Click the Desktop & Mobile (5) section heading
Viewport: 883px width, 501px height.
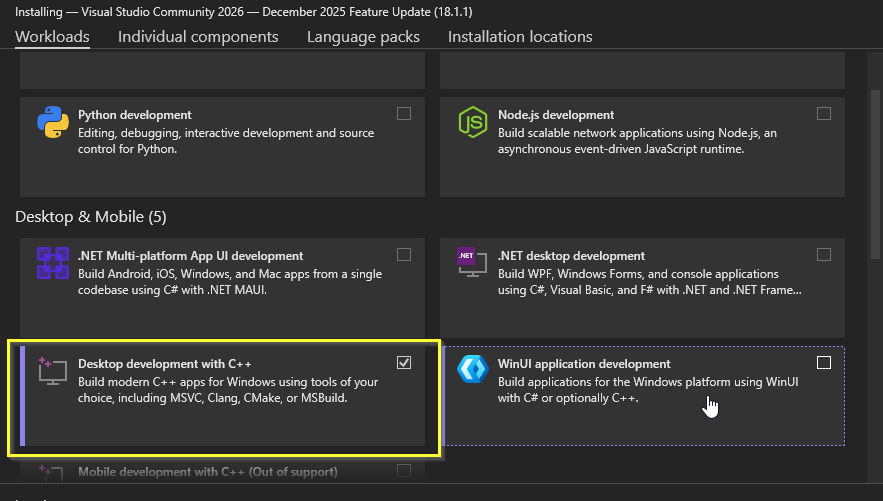tap(91, 216)
